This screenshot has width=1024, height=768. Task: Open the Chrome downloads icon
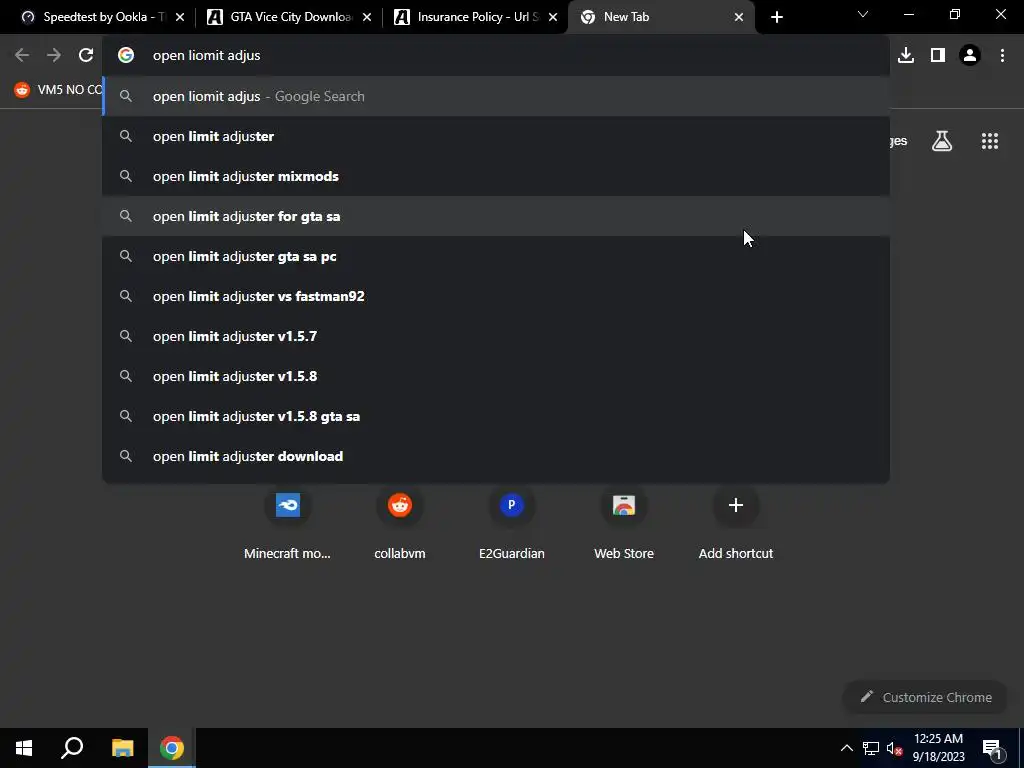(906, 56)
